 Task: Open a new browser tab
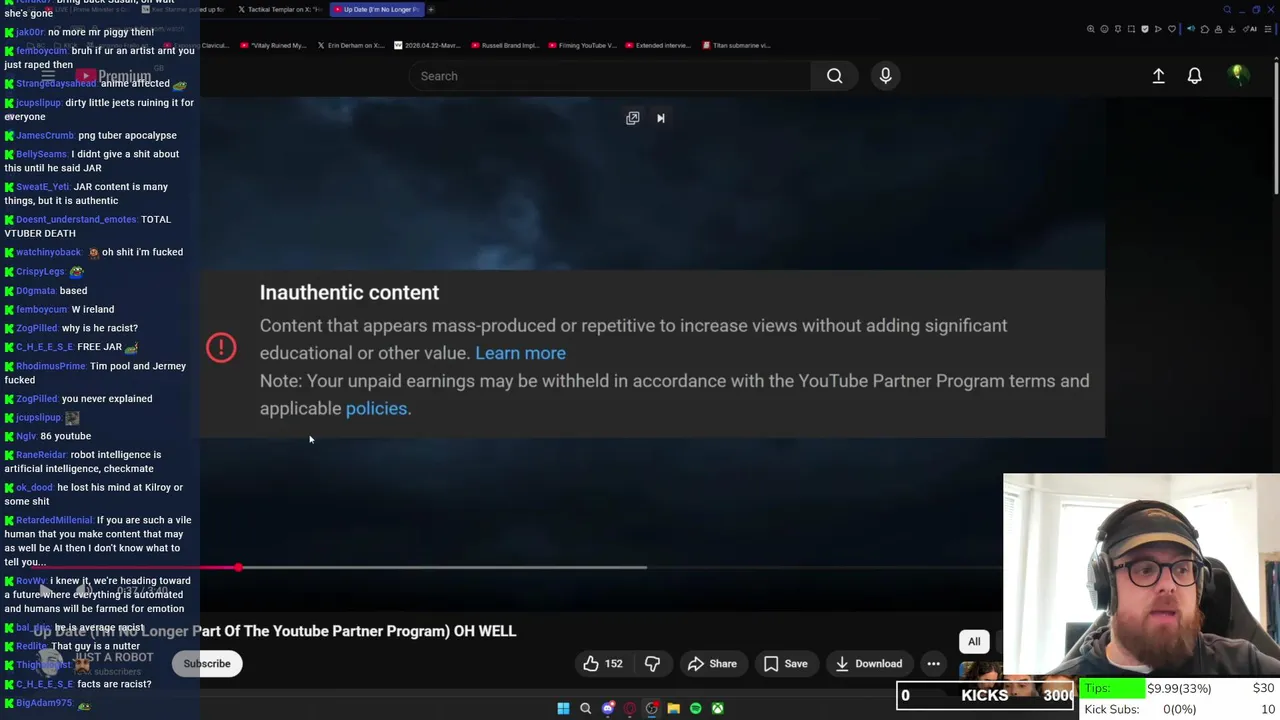(431, 9)
